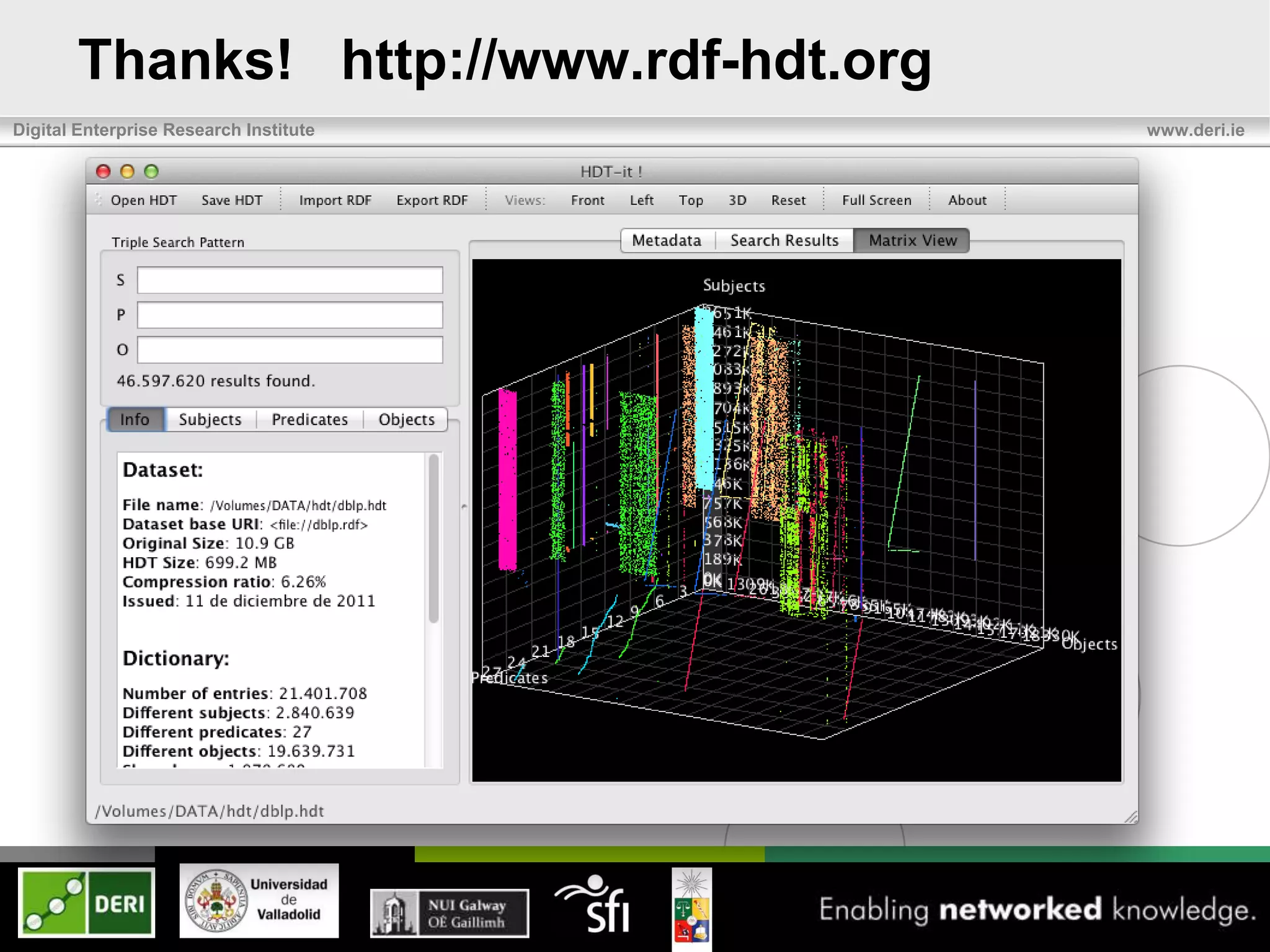This screenshot has width=1270, height=952.
Task: Click the split-pane divider handle
Action: pos(464,507)
